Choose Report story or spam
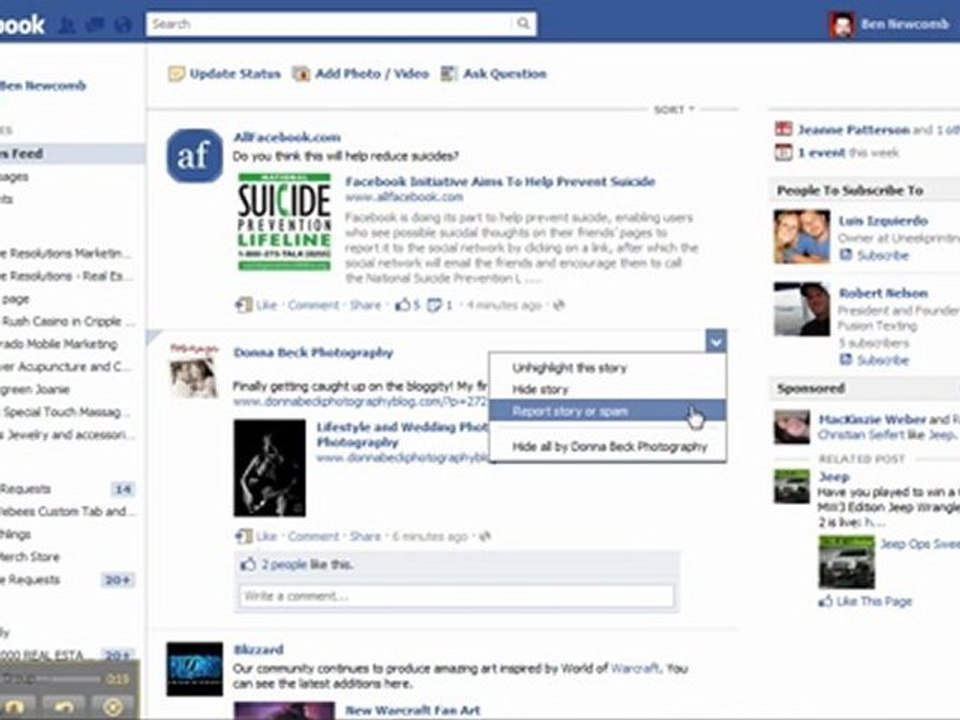The image size is (960, 720). tap(607, 411)
